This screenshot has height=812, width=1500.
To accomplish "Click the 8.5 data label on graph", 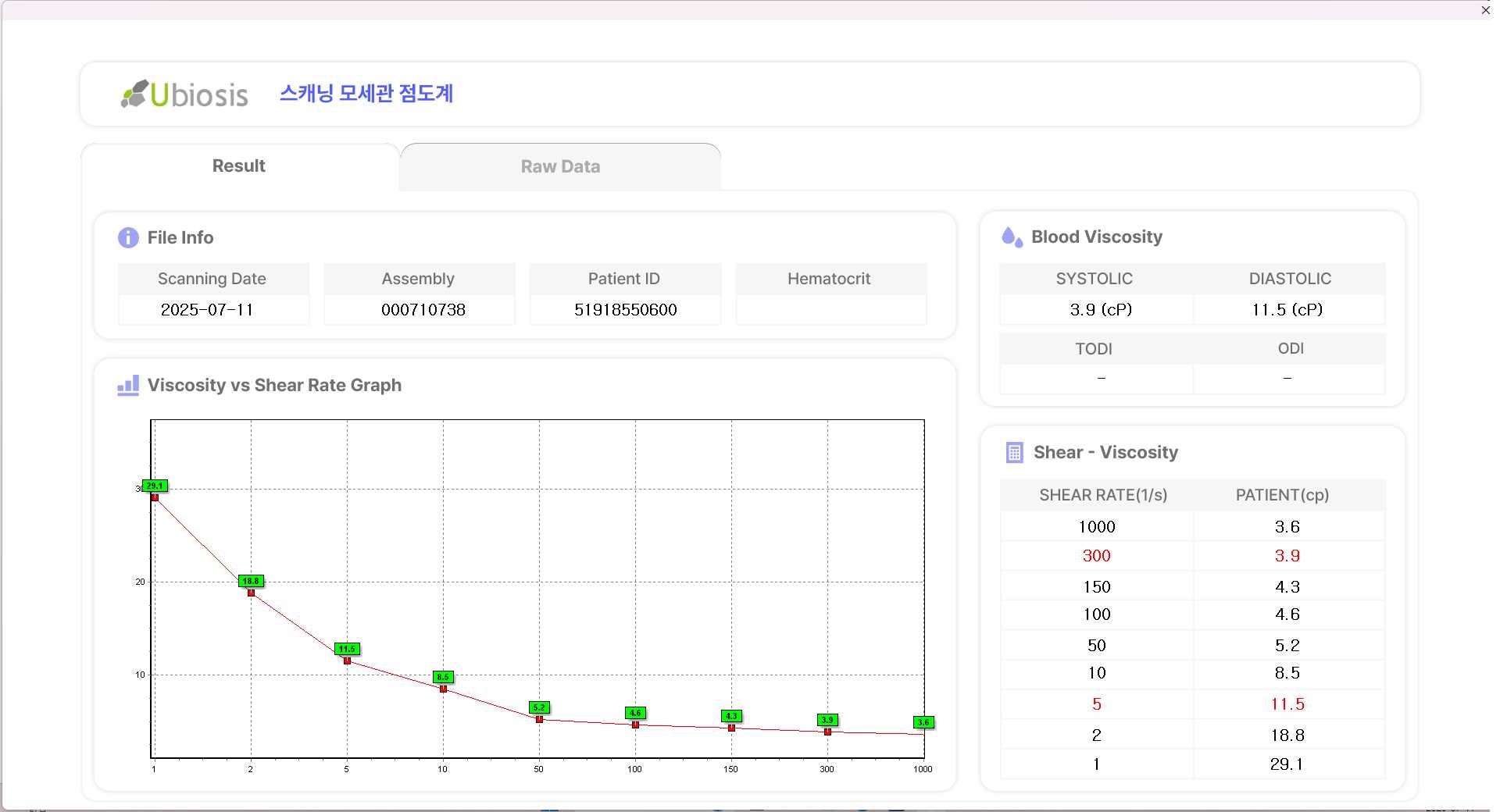I will [443, 677].
